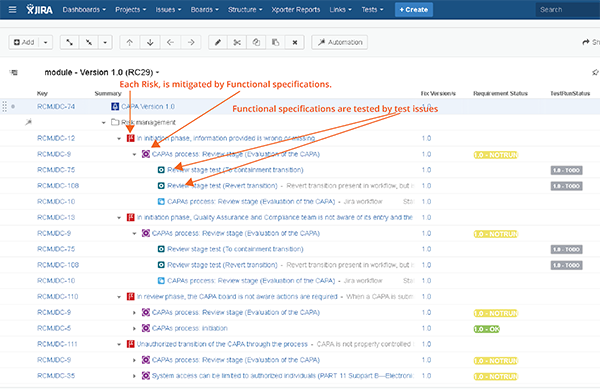This screenshot has width=600, height=391.
Task: Open the Structure menu
Action: click(245, 10)
